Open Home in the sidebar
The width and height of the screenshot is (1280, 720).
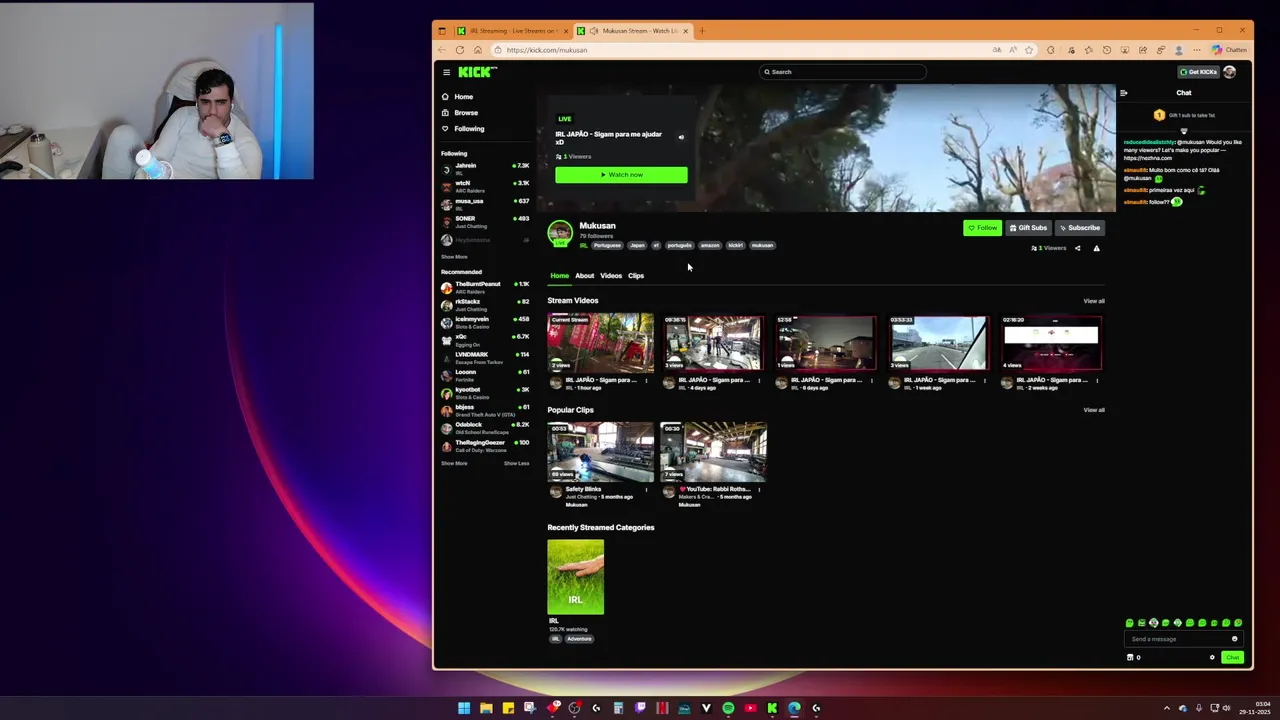458,97
